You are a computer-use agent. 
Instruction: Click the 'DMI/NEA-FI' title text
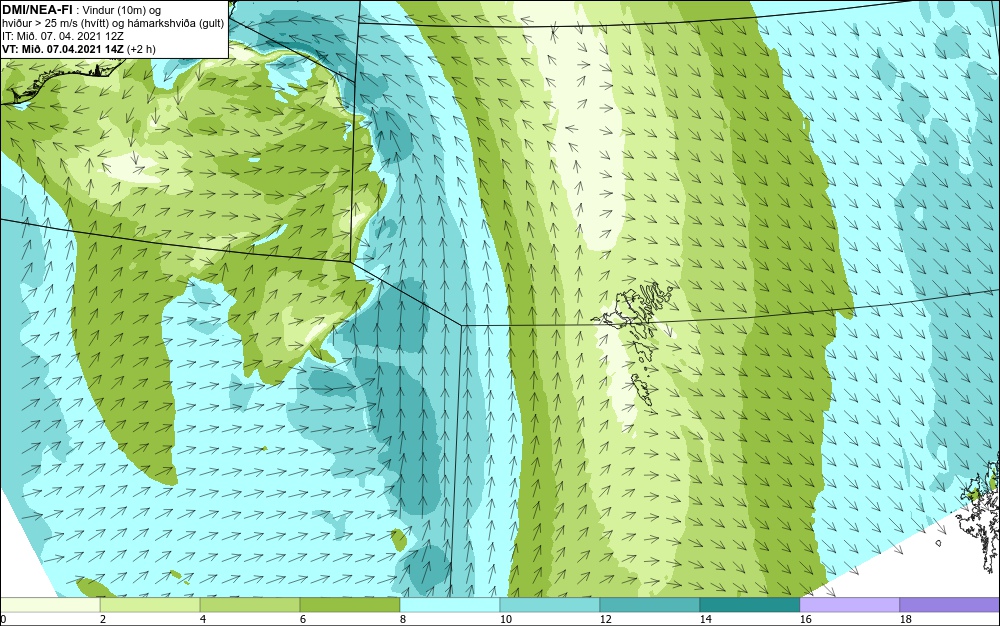pyautogui.click(x=36, y=10)
